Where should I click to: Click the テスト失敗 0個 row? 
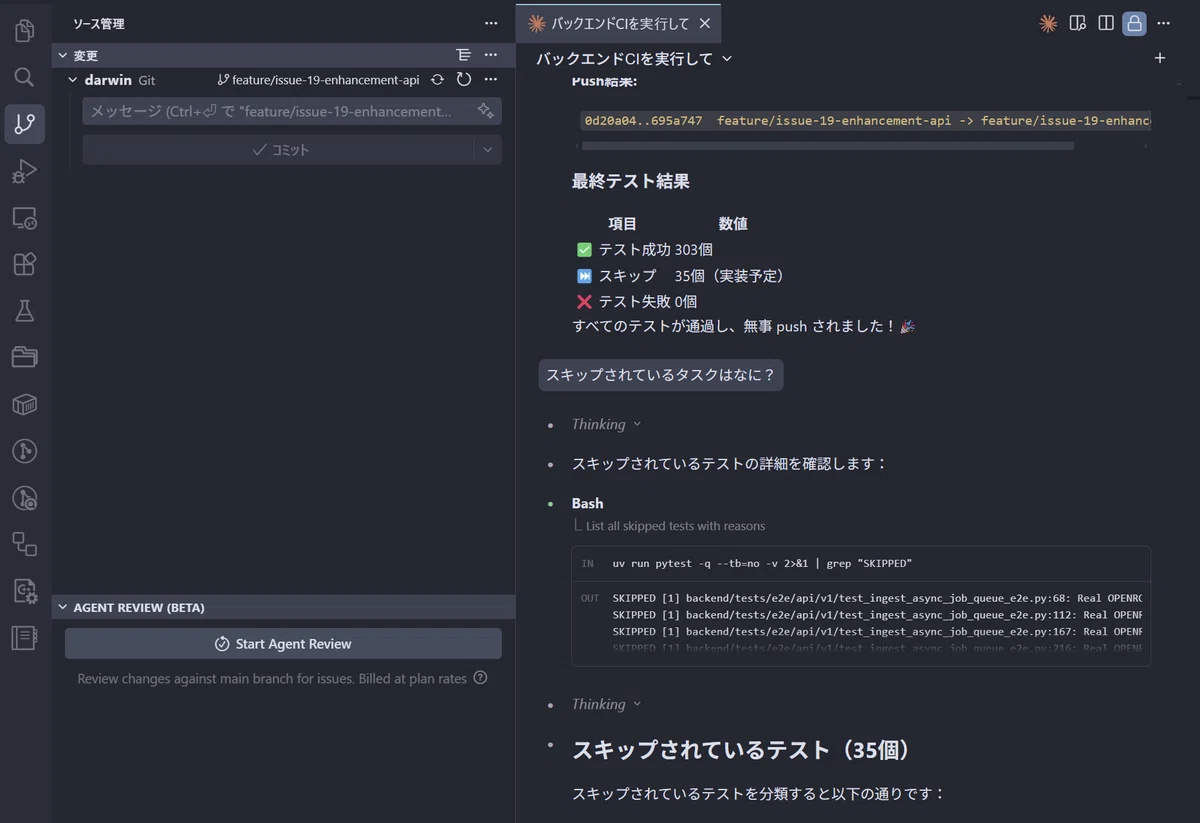[637, 301]
